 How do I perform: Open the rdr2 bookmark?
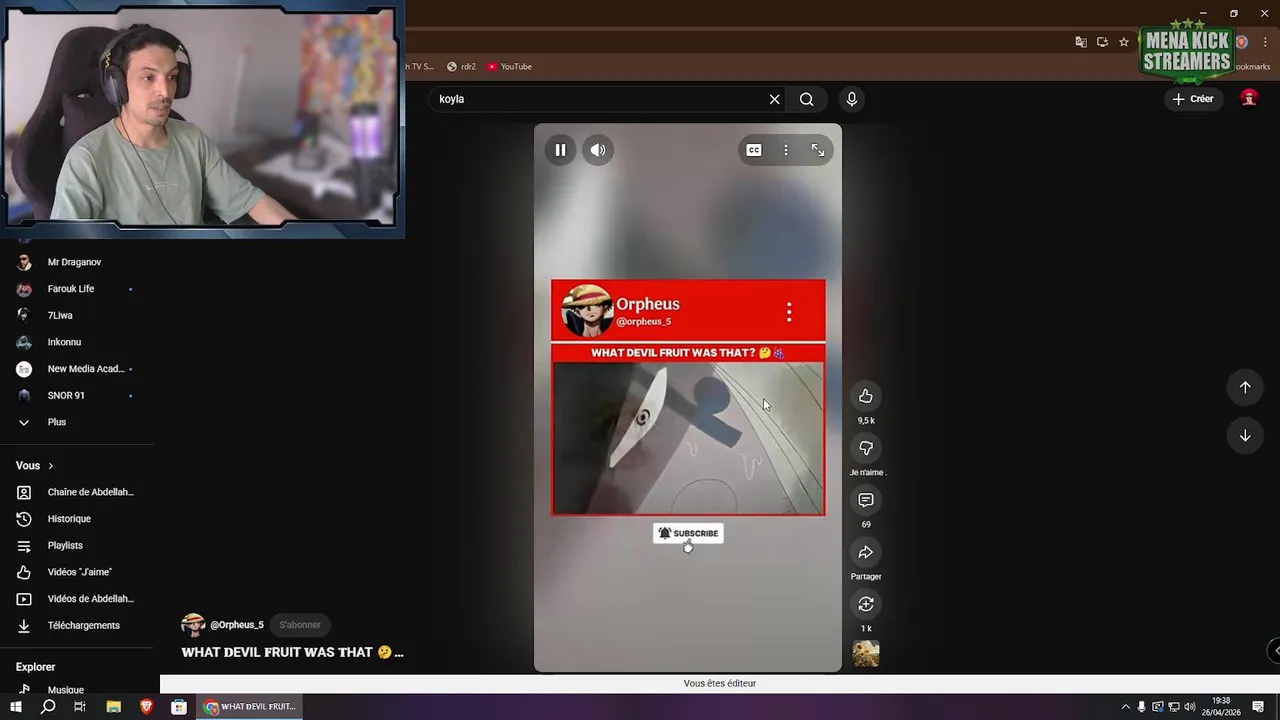[461, 67]
